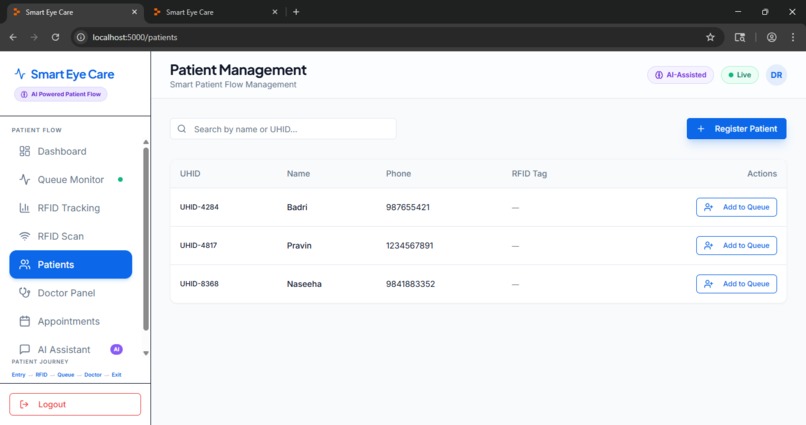The image size is (806, 425).
Task: Click the Register Patient button
Action: (x=736, y=129)
